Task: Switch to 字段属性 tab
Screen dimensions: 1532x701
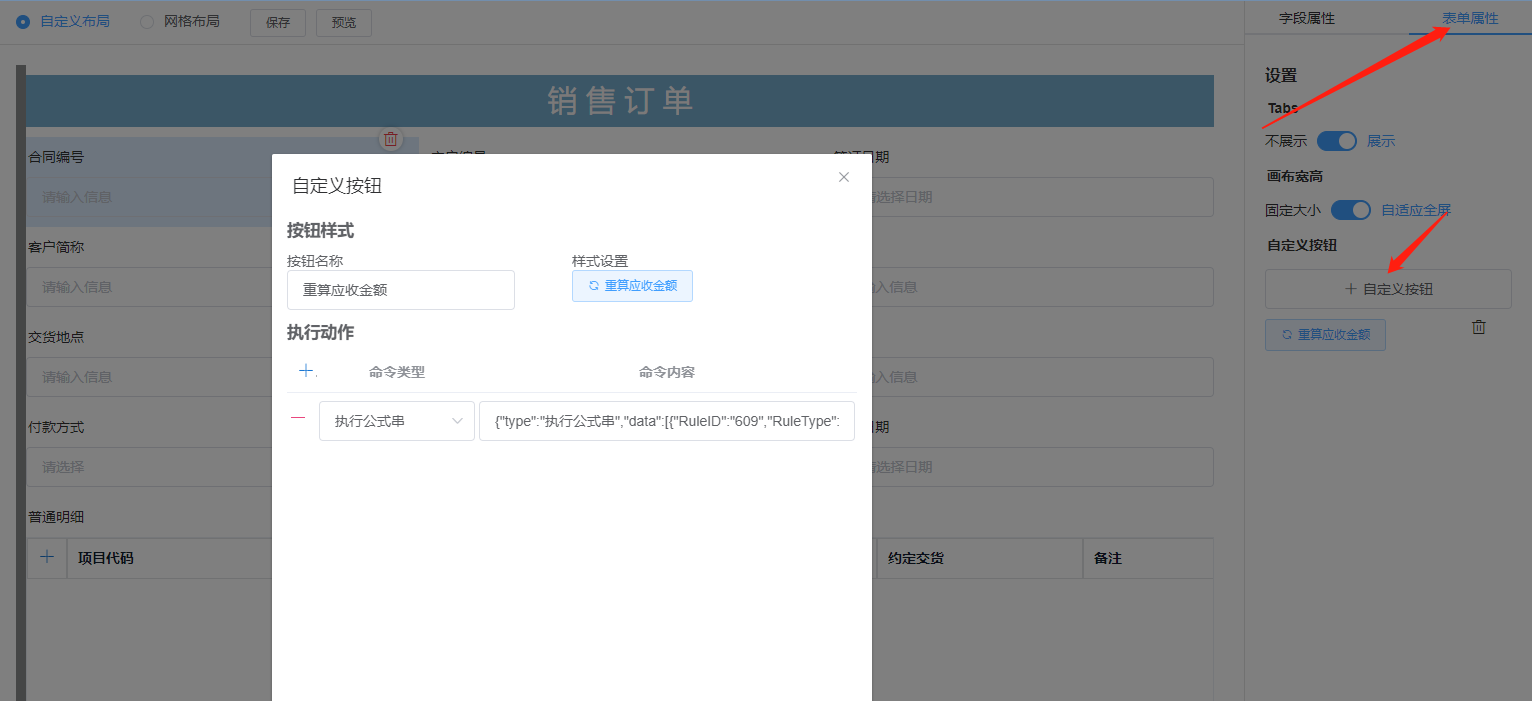Action: (x=1306, y=18)
